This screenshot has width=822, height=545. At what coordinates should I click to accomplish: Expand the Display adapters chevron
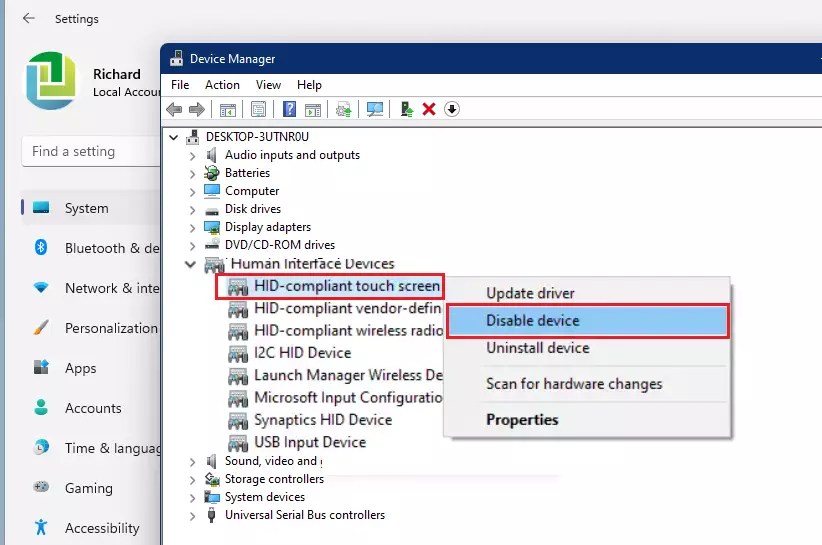(192, 228)
